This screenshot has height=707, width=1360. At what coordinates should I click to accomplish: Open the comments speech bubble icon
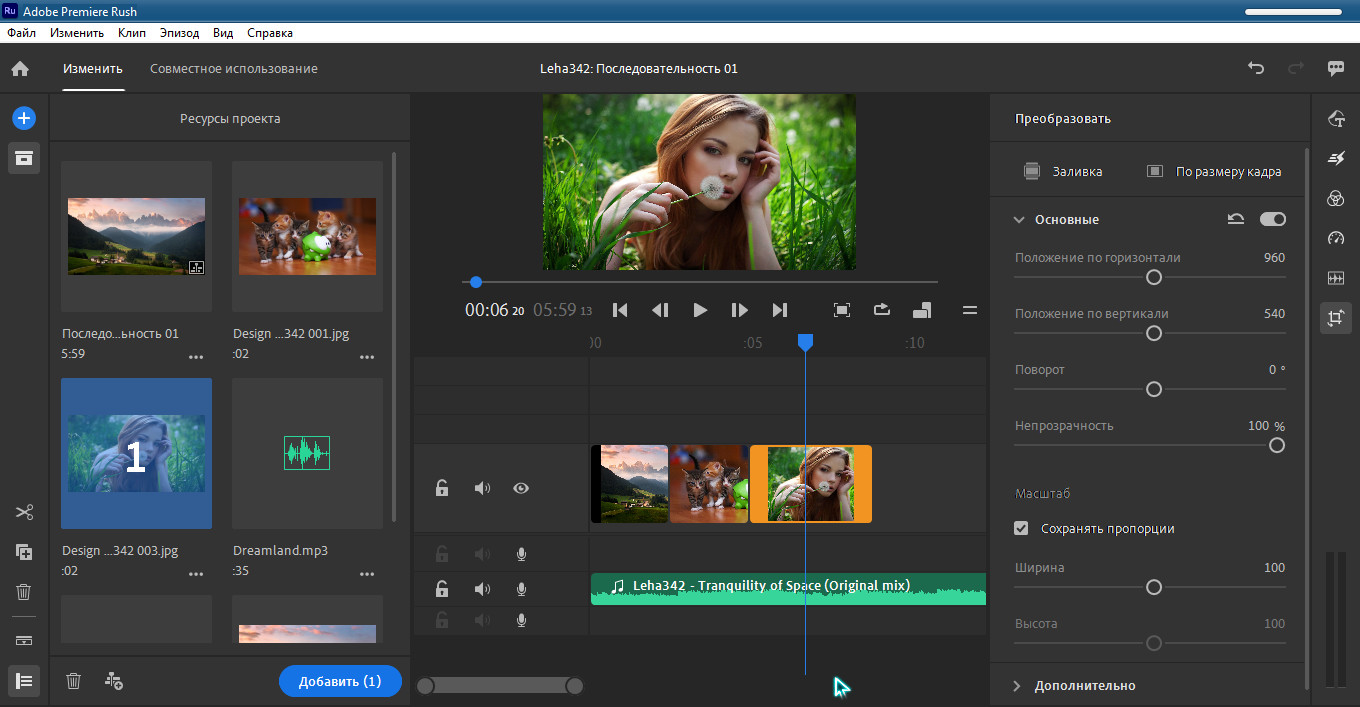tap(1335, 69)
